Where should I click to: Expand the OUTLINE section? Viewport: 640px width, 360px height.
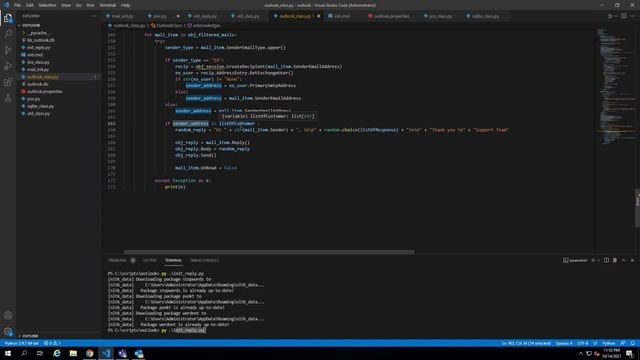29,336
